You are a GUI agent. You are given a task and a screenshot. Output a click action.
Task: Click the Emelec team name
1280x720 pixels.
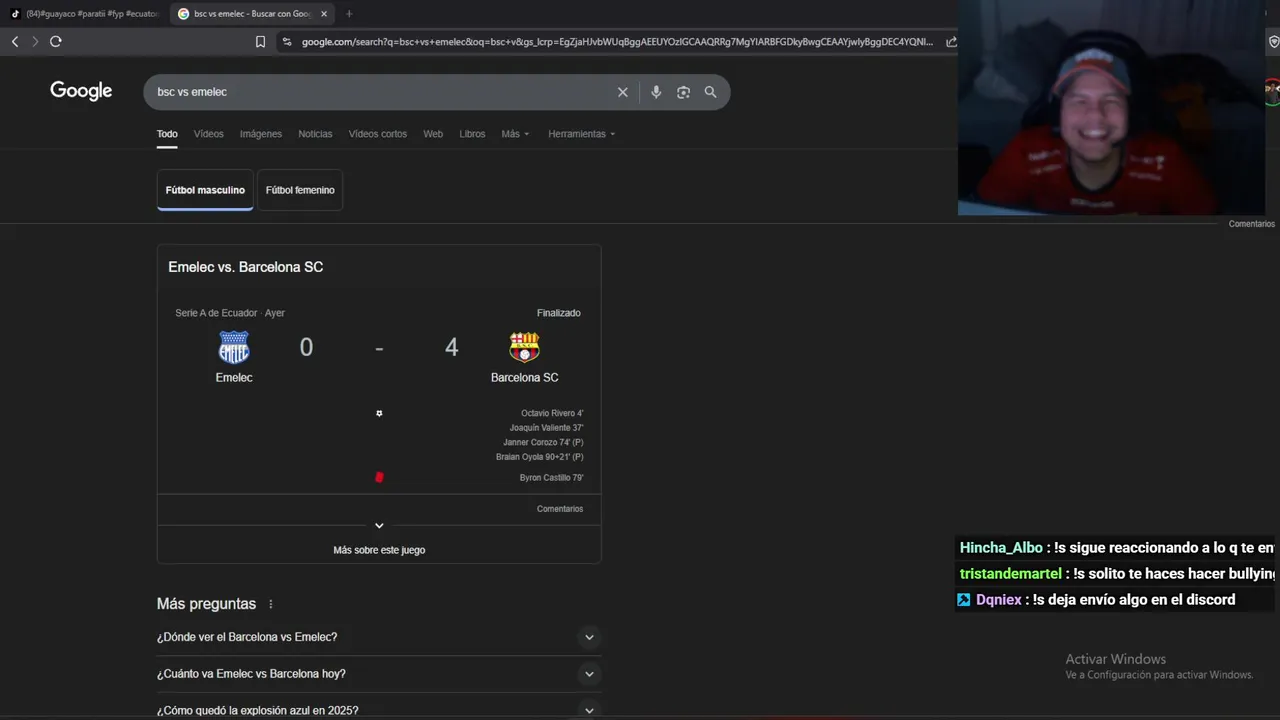coord(234,377)
